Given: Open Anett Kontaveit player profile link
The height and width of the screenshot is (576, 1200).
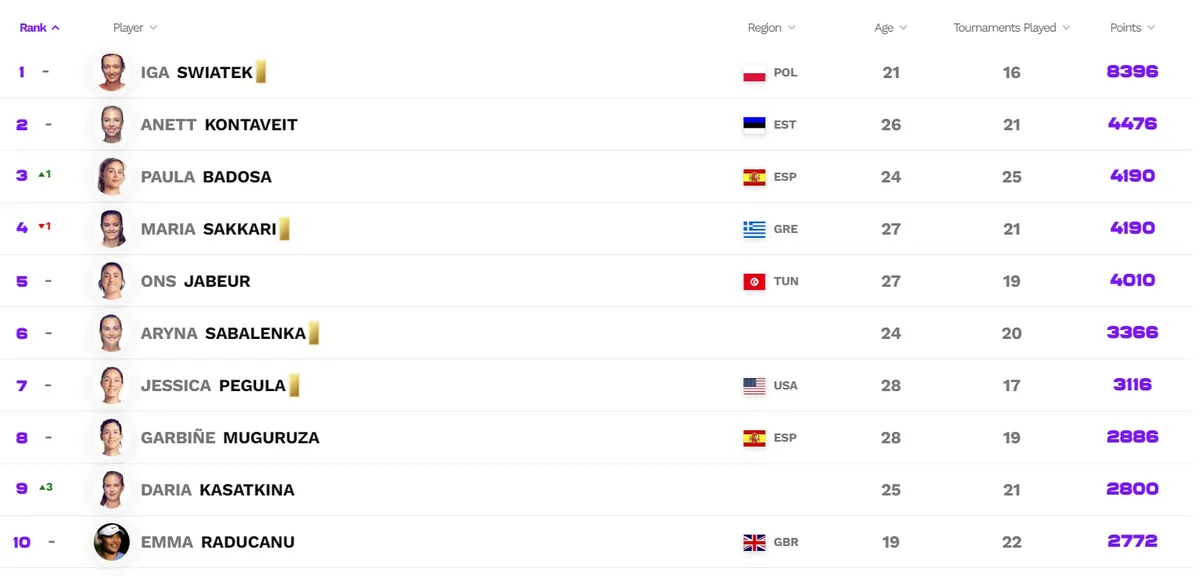Looking at the screenshot, I should [x=219, y=125].
